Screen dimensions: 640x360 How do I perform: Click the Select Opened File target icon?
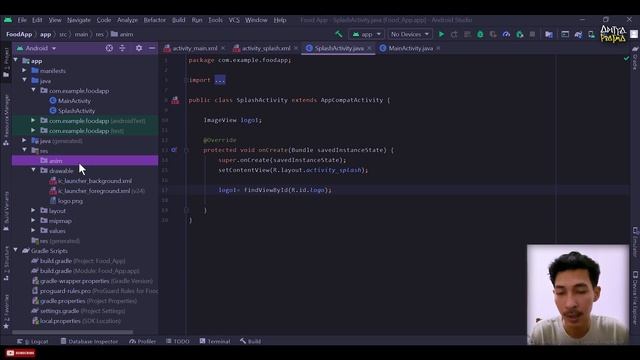click(109, 48)
